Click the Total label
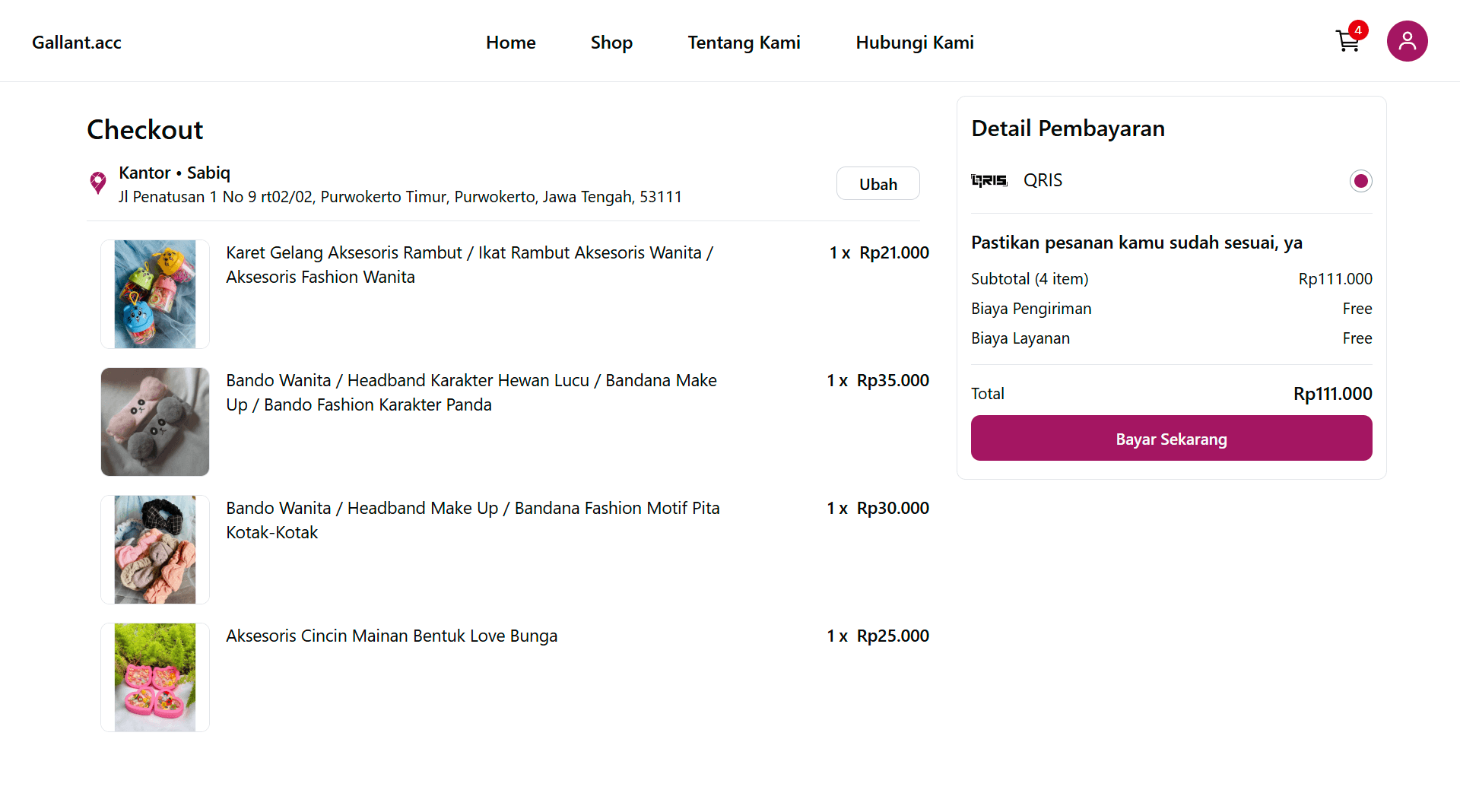The width and height of the screenshot is (1460, 812). click(987, 394)
